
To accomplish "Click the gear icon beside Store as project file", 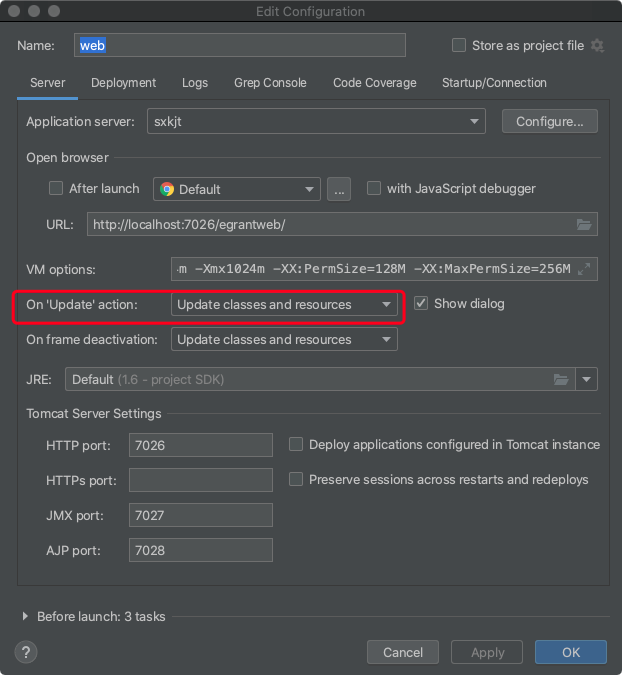I will click(598, 46).
